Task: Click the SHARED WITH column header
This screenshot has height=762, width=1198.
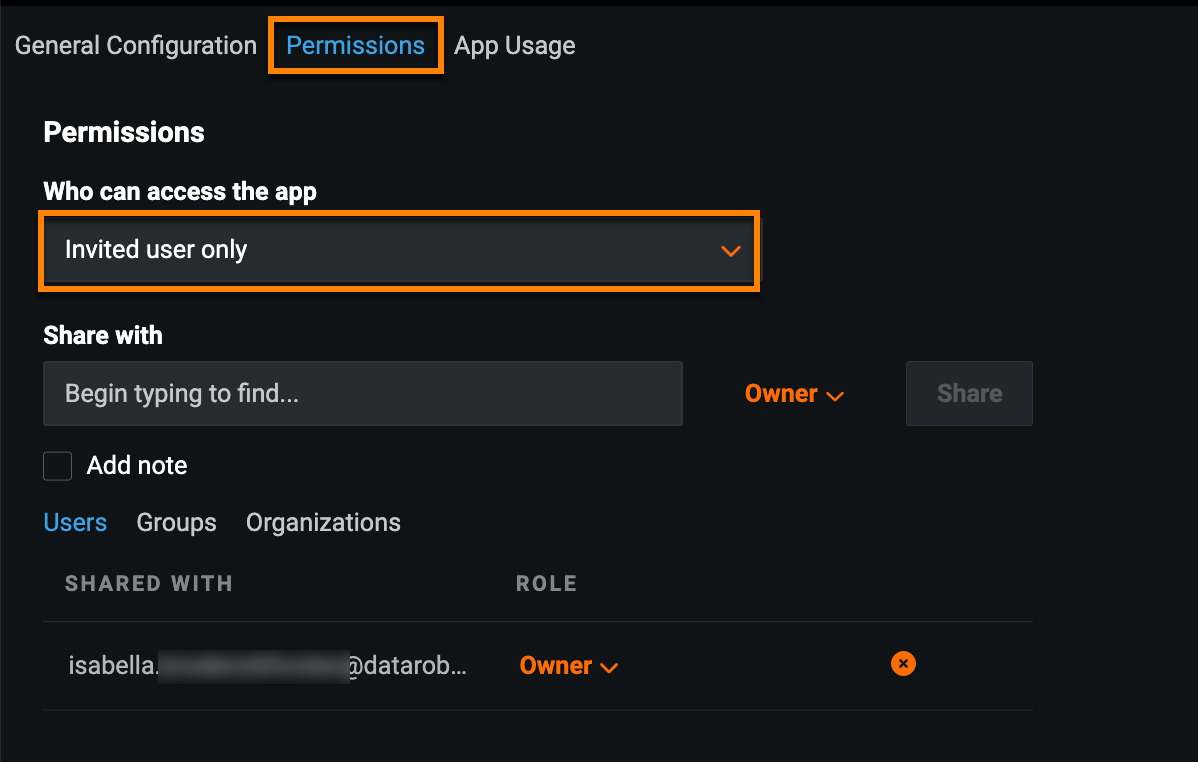Action: pyautogui.click(x=148, y=584)
